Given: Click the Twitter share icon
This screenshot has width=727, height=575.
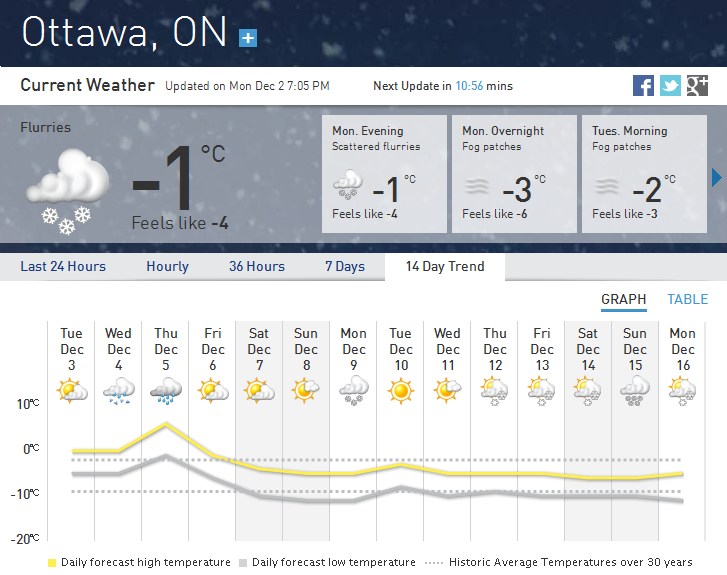Looking at the screenshot, I should (x=670, y=86).
